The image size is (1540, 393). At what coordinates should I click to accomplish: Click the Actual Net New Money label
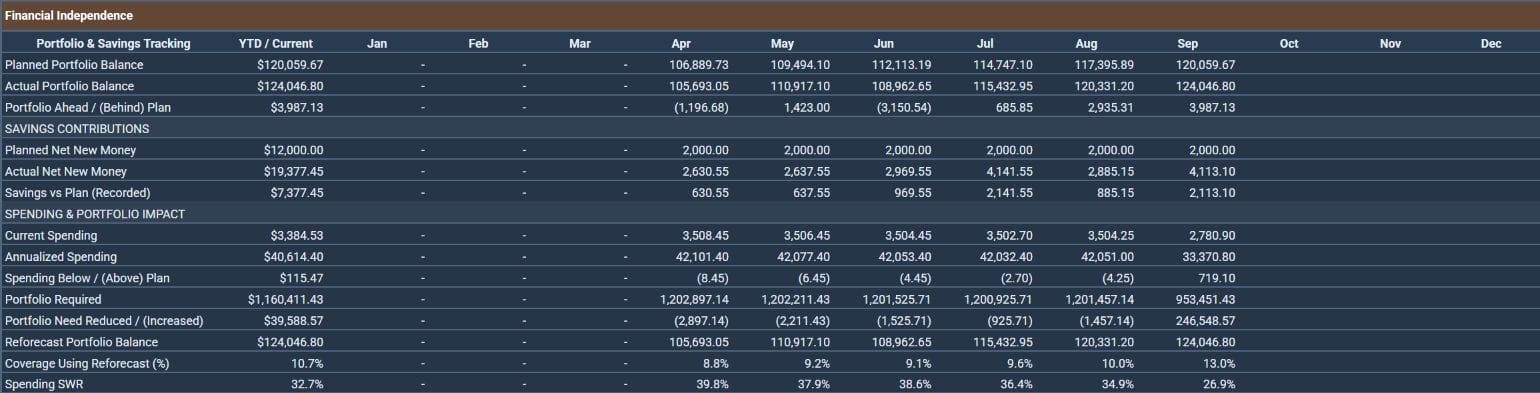coord(66,172)
